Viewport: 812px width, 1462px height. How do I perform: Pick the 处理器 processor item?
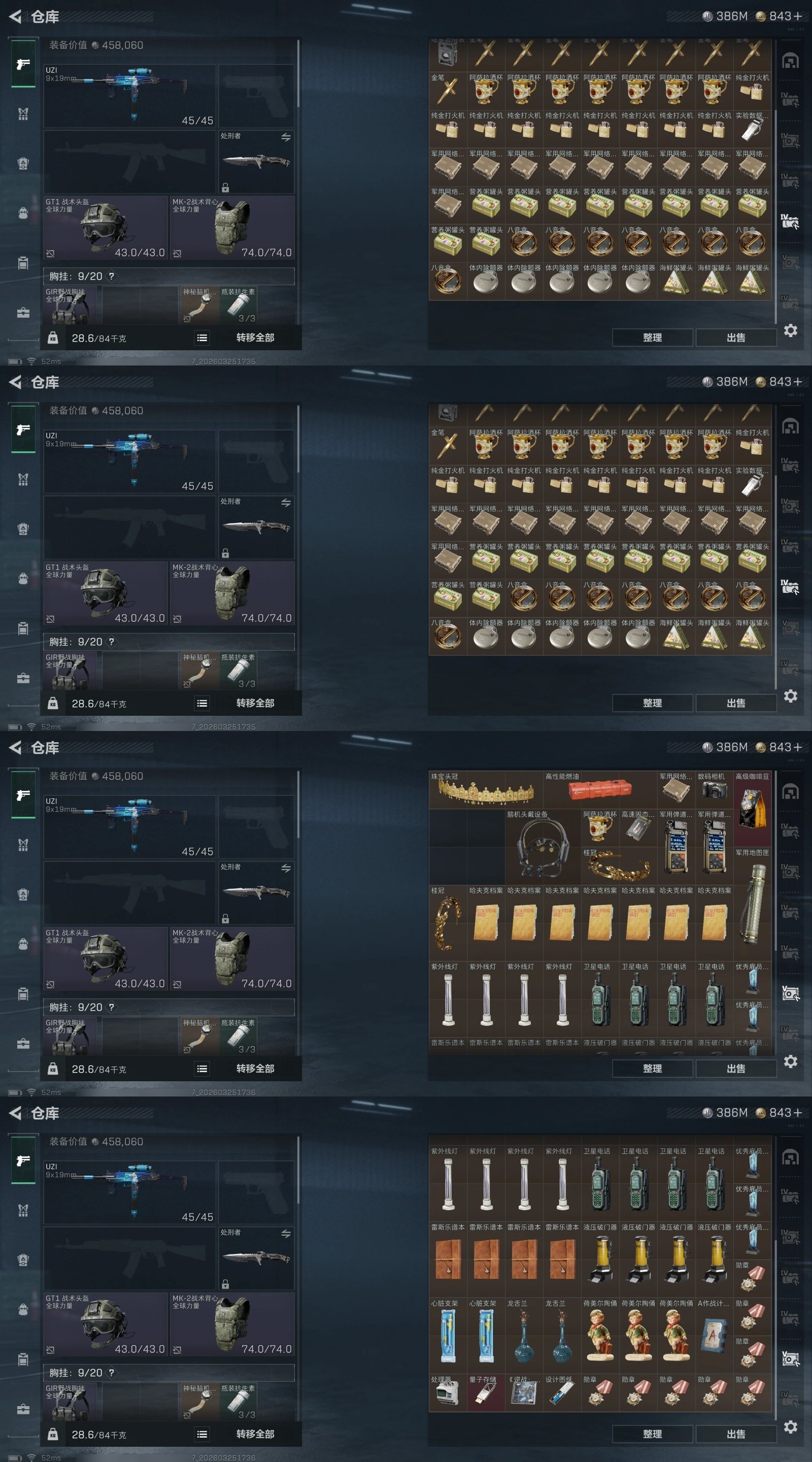pos(448,1393)
